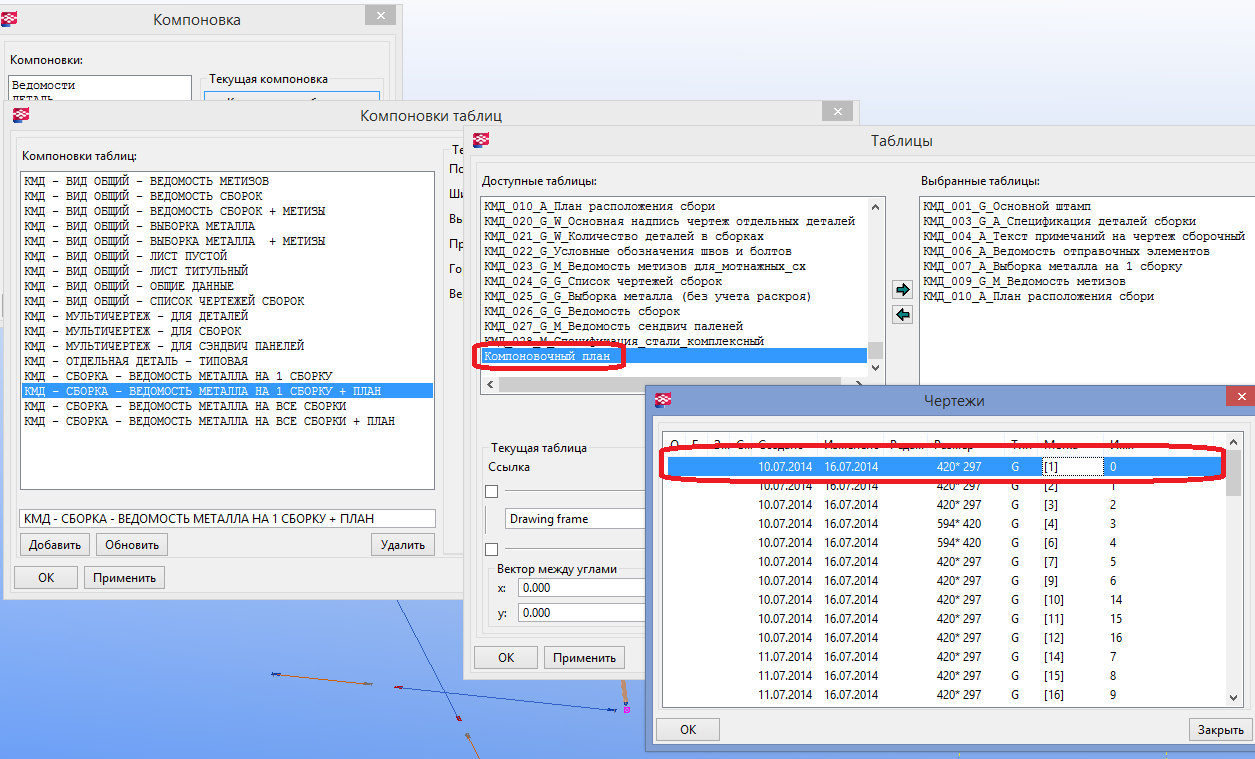Click green right arrow to add table
1255x759 pixels.
[x=902, y=290]
